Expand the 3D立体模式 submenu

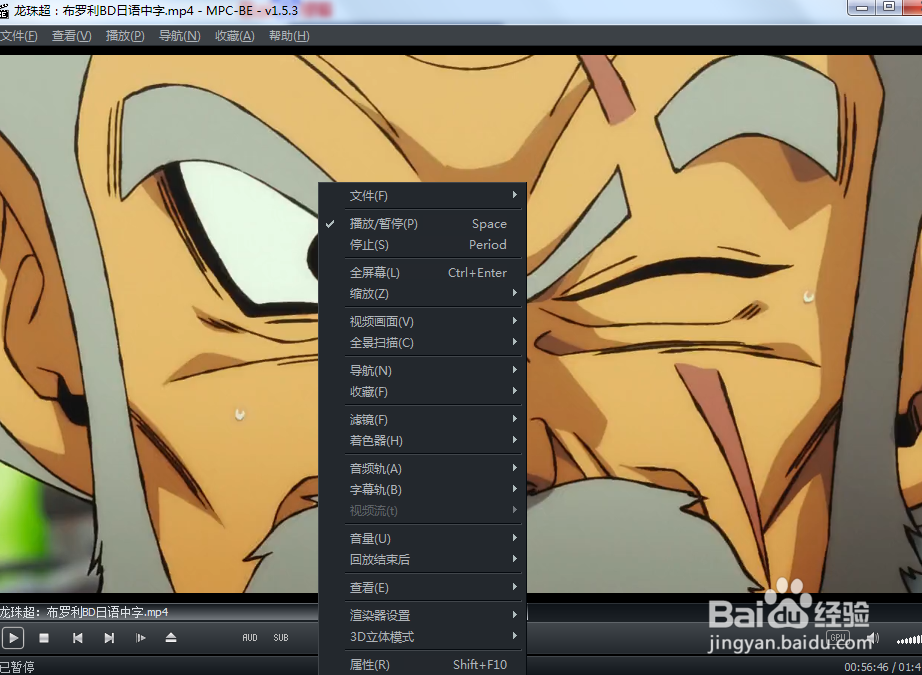tap(422, 637)
